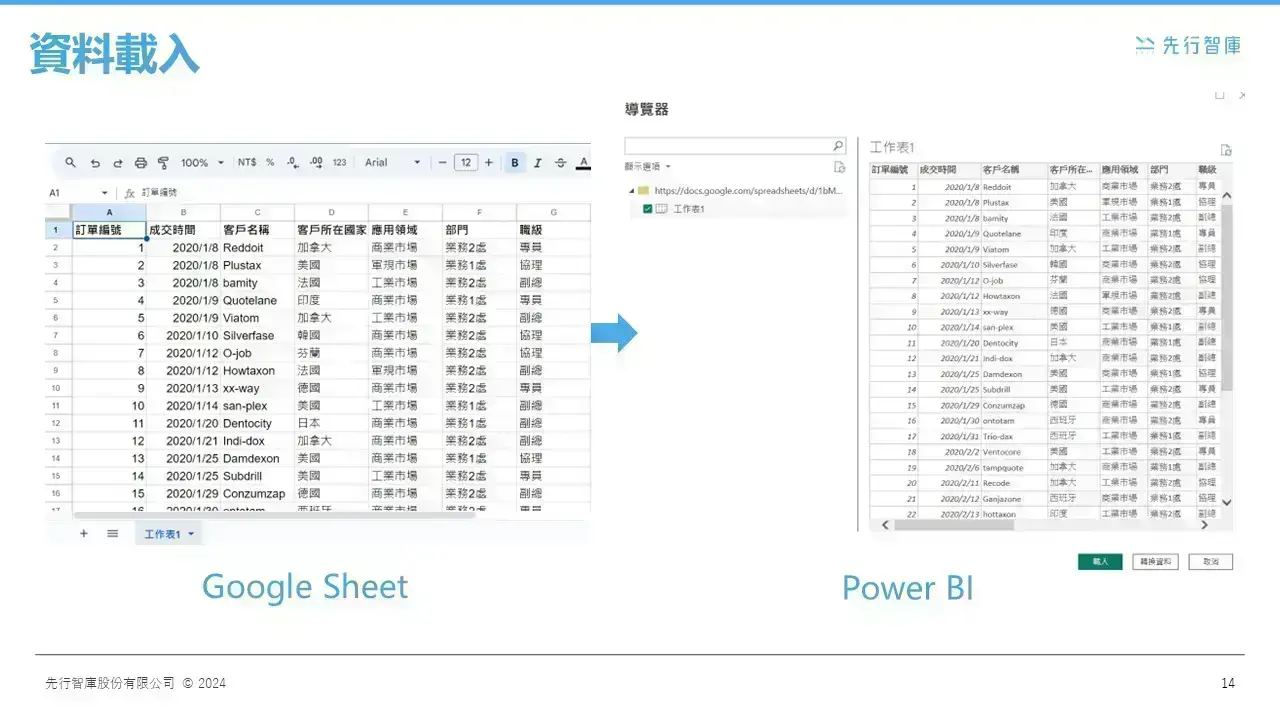Open the A1 name box dropdown

pyautogui.click(x=104, y=193)
